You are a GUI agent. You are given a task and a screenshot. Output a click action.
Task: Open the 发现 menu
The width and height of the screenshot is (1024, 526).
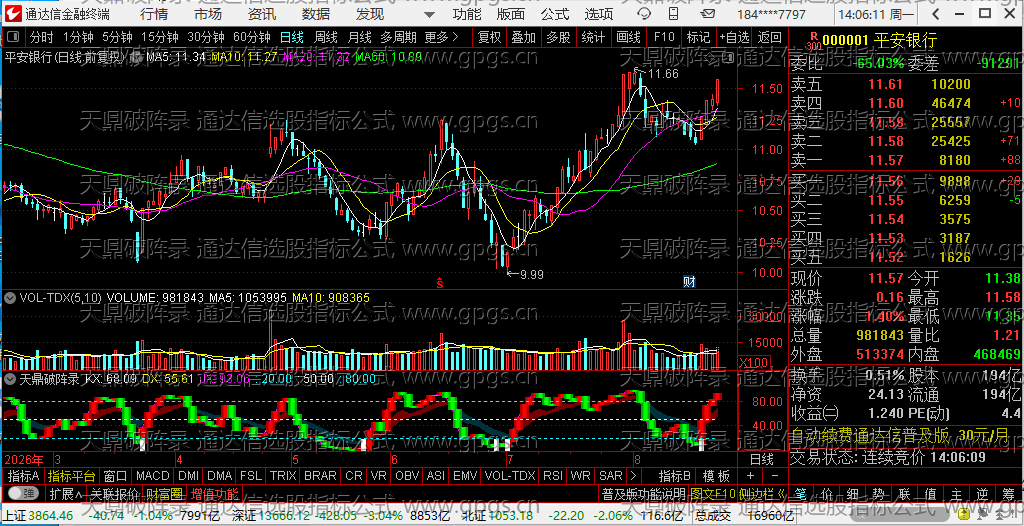pyautogui.click(x=370, y=14)
